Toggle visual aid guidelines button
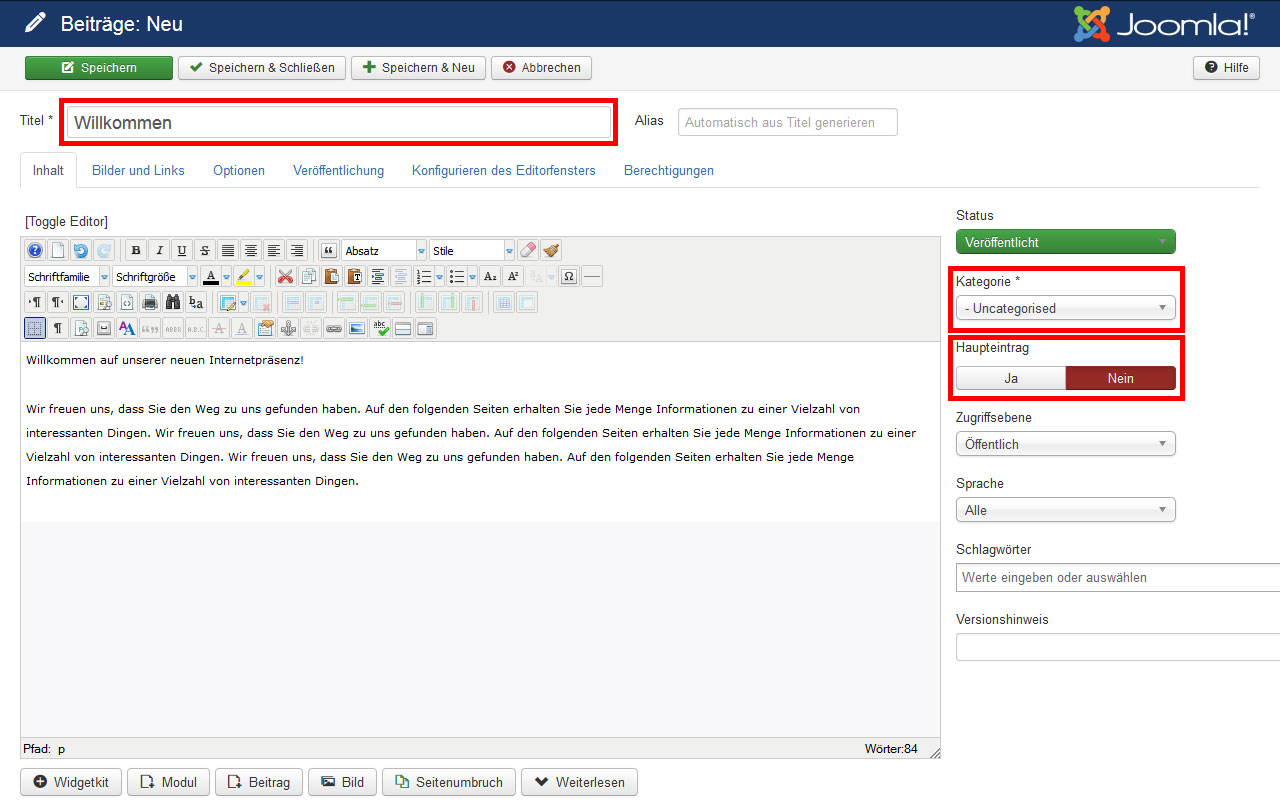The width and height of the screenshot is (1280, 804). (35, 328)
